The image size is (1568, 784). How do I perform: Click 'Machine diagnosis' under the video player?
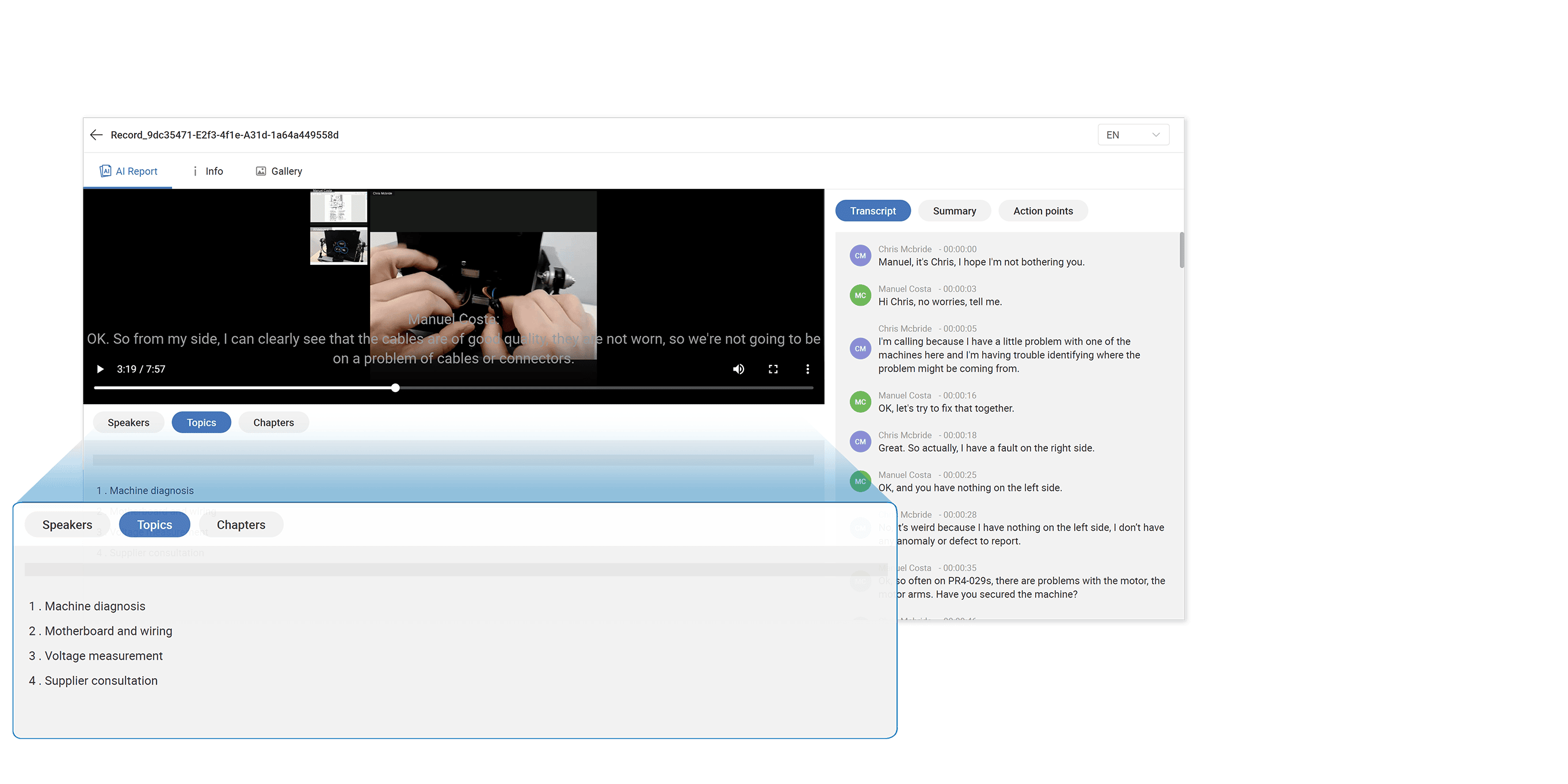pyautogui.click(x=145, y=490)
